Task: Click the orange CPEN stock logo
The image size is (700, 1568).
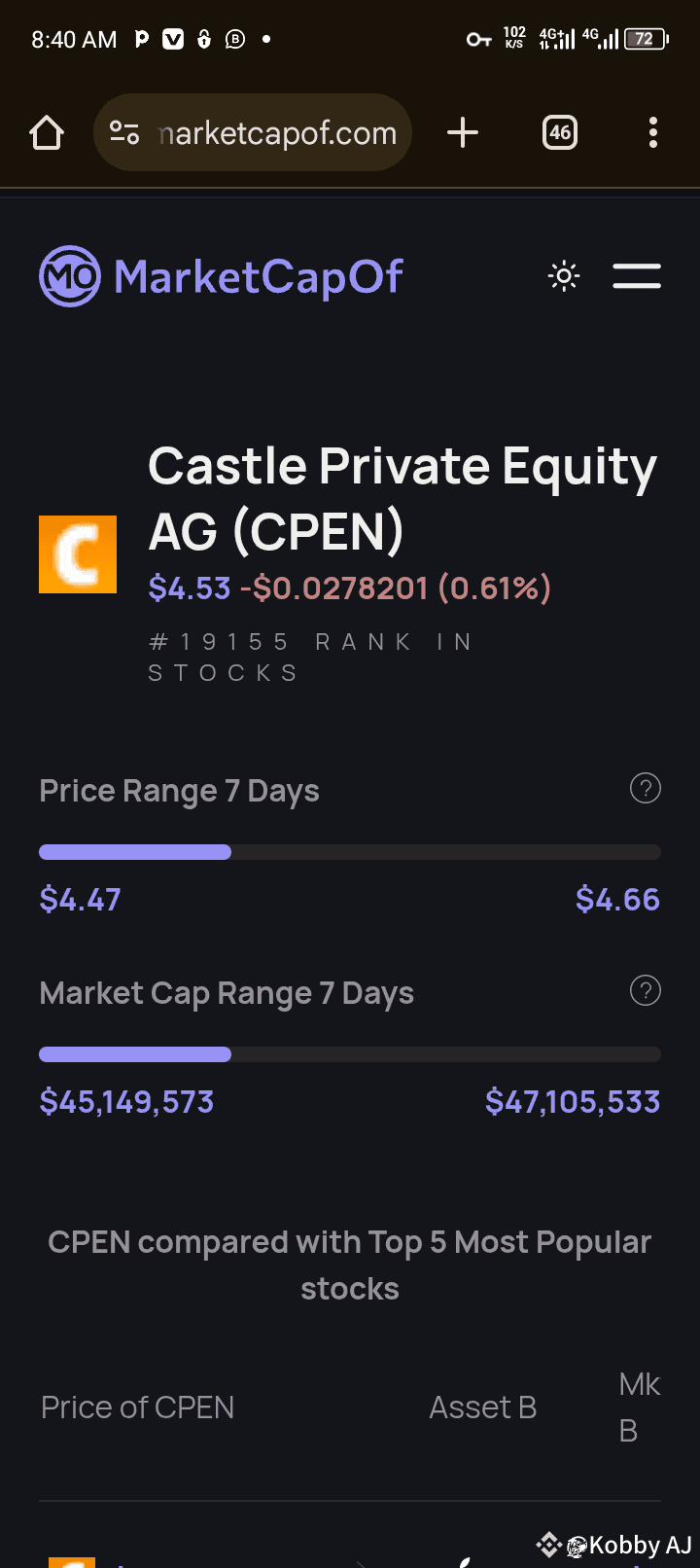Action: pyautogui.click(x=78, y=554)
